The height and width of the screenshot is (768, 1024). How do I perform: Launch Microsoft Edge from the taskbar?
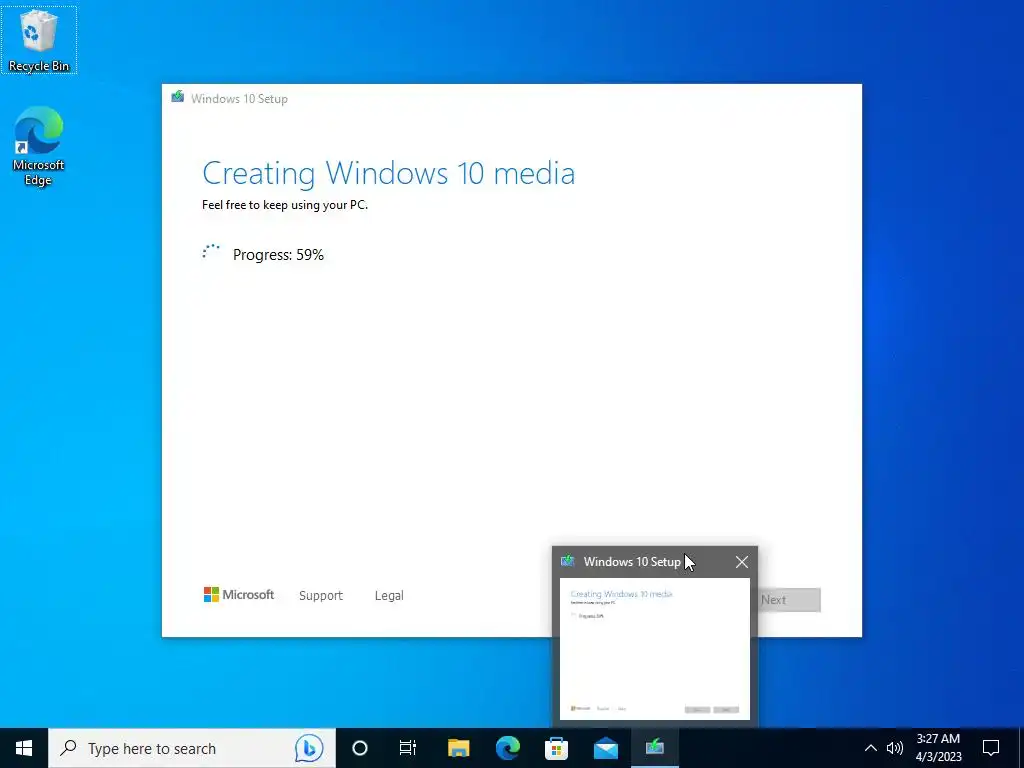tap(507, 748)
